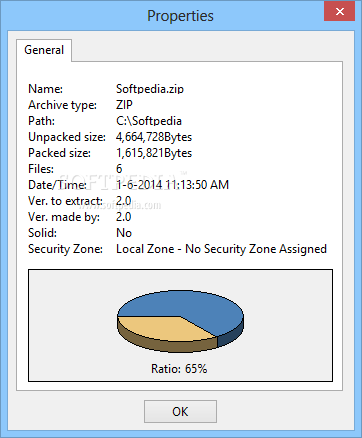This screenshot has height=438, width=362.
Task: Click the Solid value No
Action: coord(124,233)
